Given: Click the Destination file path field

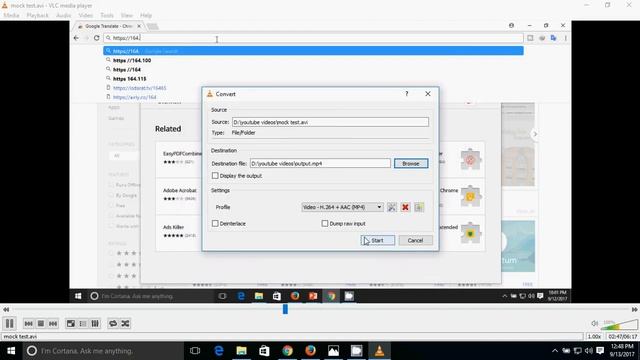Looking at the screenshot, I should point(320,163).
